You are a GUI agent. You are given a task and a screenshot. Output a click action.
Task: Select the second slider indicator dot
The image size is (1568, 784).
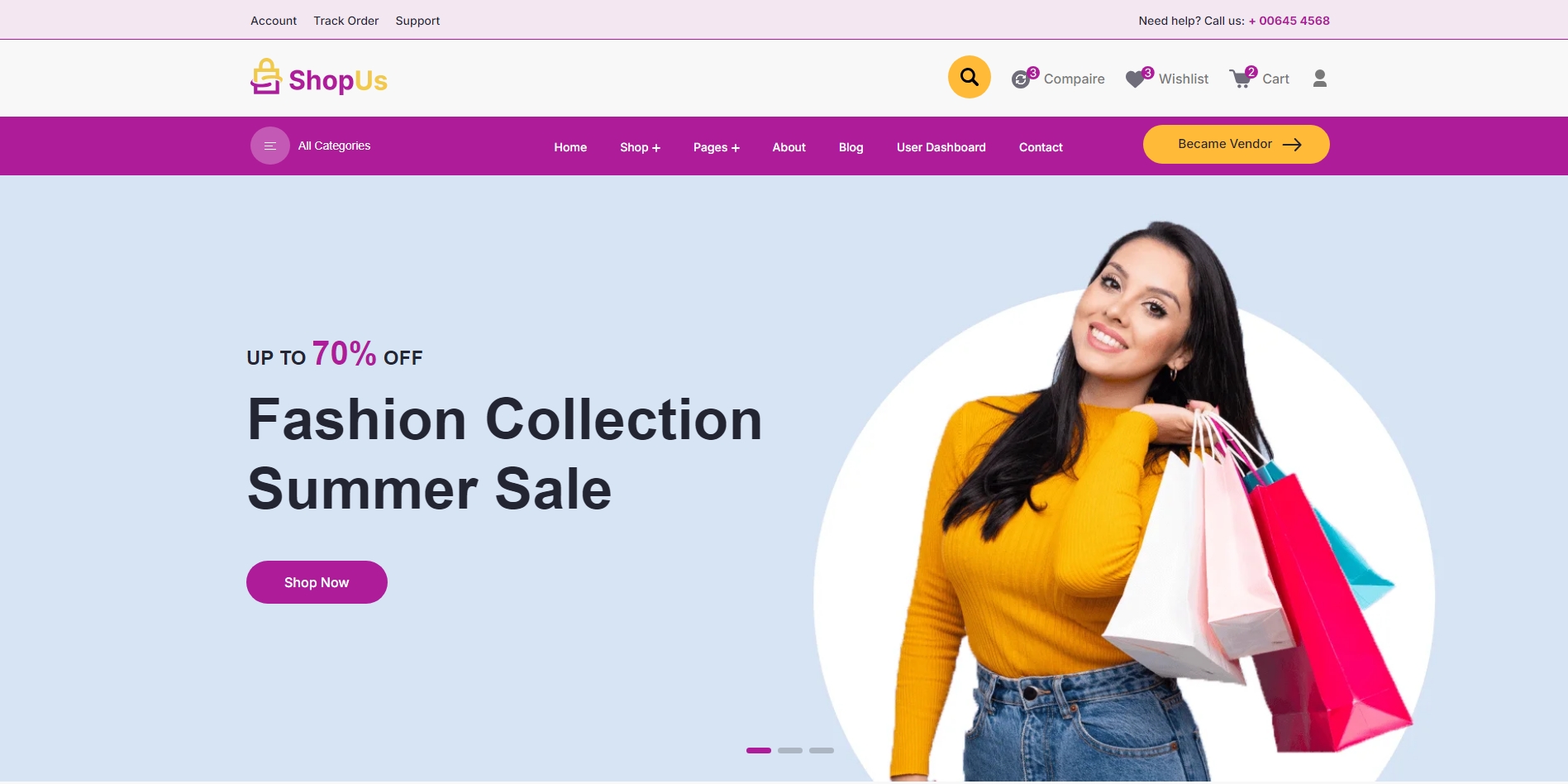(x=790, y=750)
